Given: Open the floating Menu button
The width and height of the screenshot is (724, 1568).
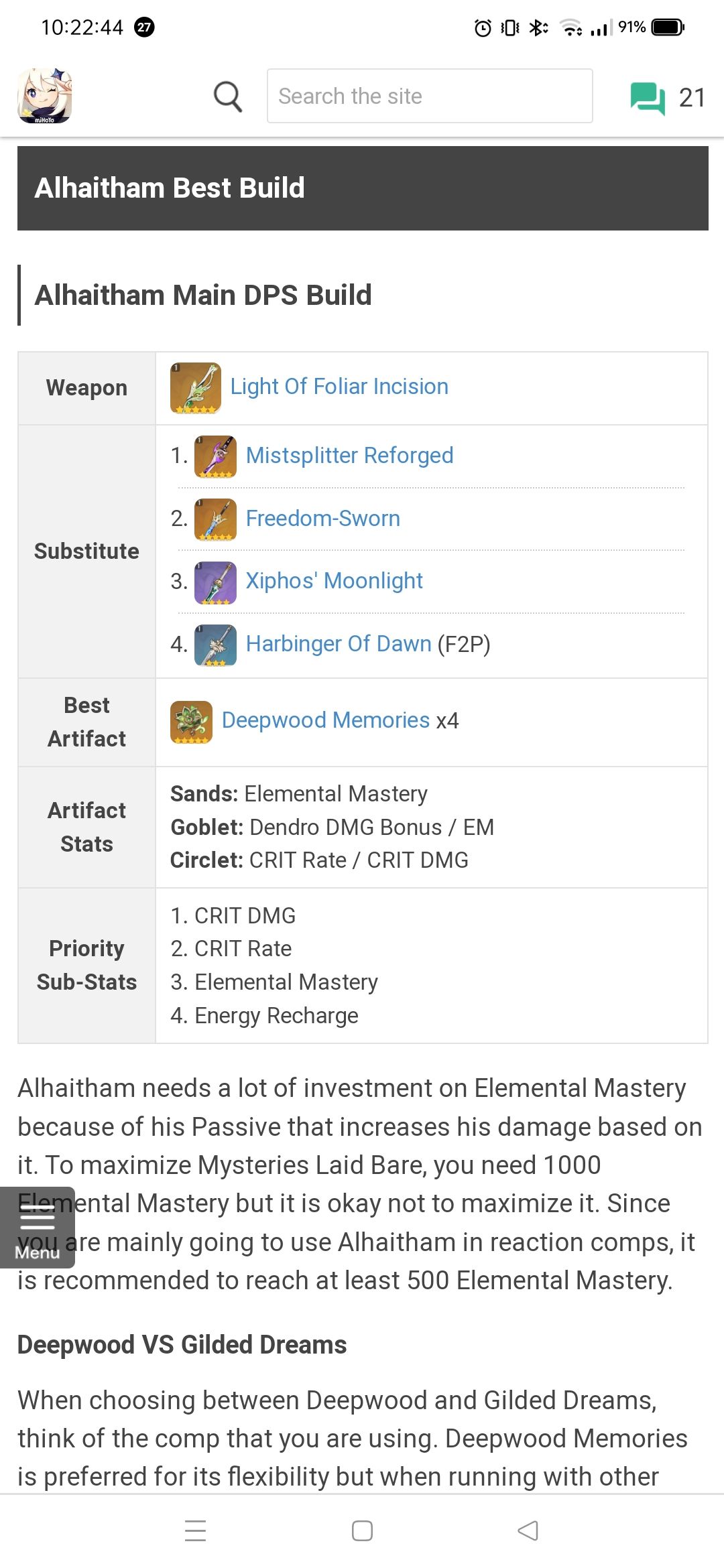Looking at the screenshot, I should 38,1227.
